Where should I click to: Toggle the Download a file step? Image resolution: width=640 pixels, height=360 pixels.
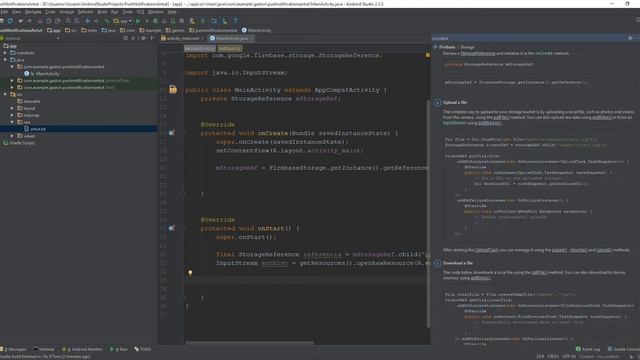click(437, 263)
